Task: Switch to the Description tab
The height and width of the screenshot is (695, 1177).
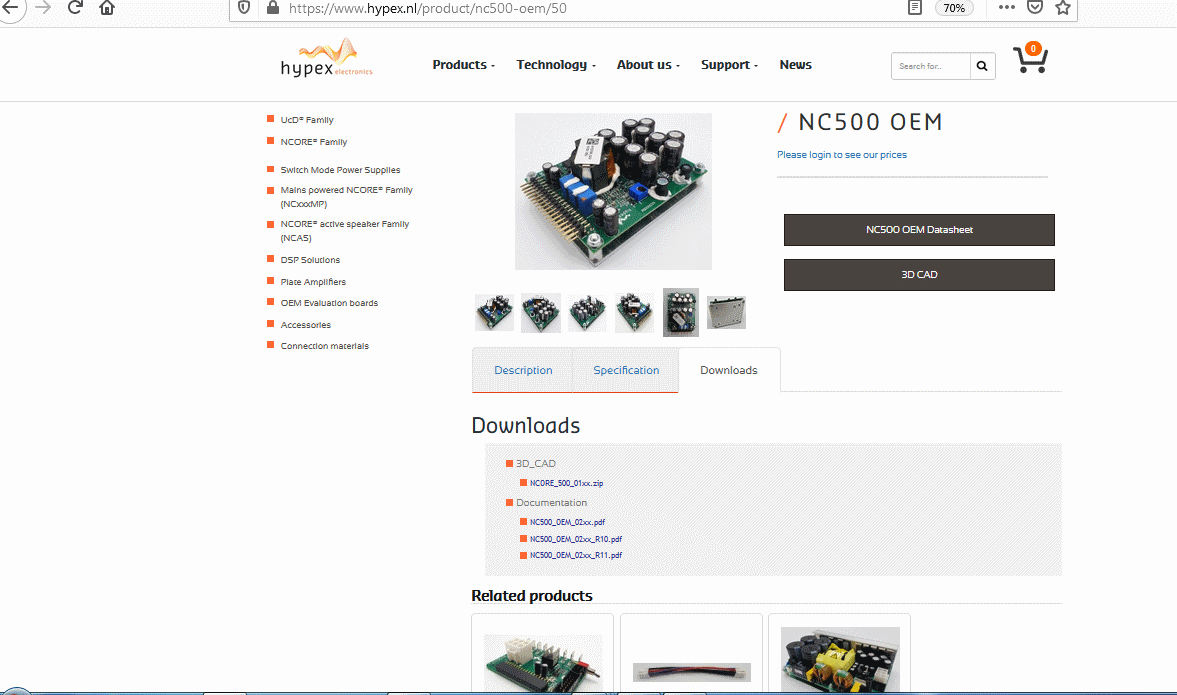Action: (x=523, y=370)
